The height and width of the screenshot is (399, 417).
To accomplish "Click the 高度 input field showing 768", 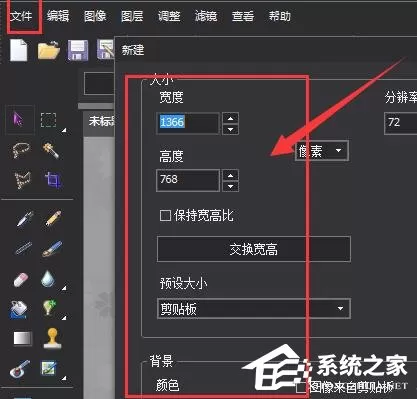I will [x=188, y=180].
